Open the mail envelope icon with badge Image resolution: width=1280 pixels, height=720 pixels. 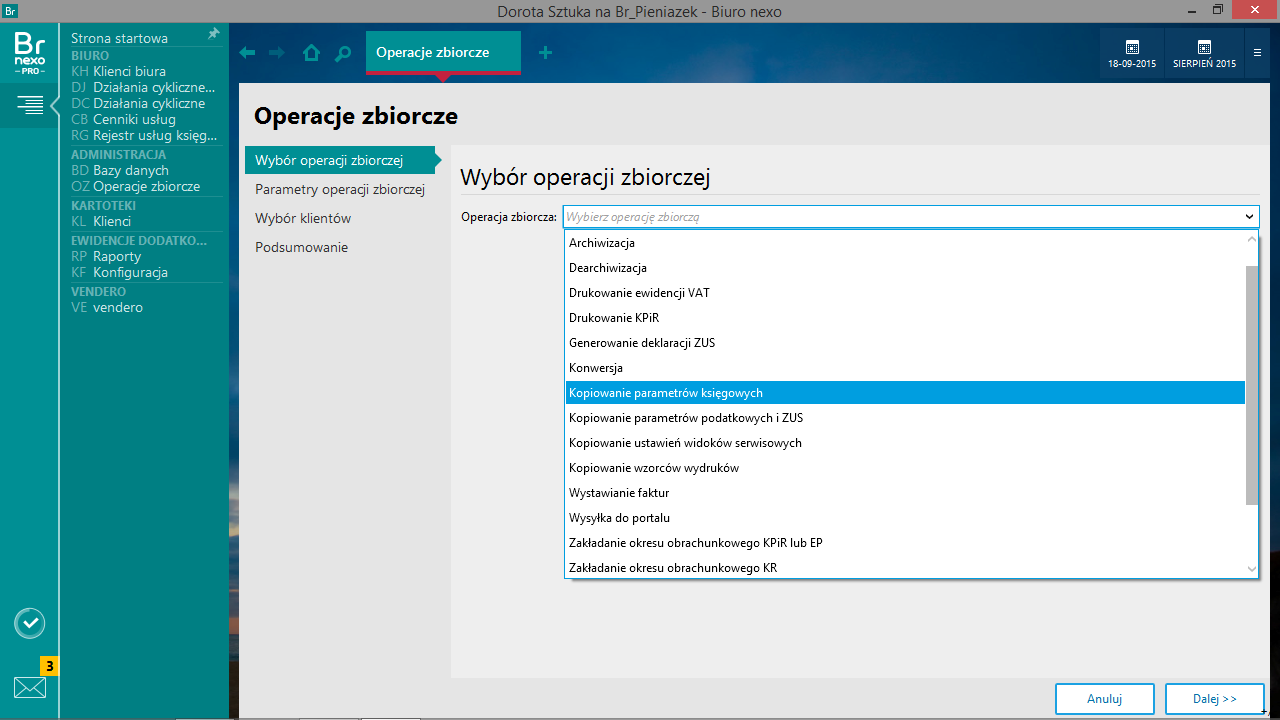pos(30,687)
